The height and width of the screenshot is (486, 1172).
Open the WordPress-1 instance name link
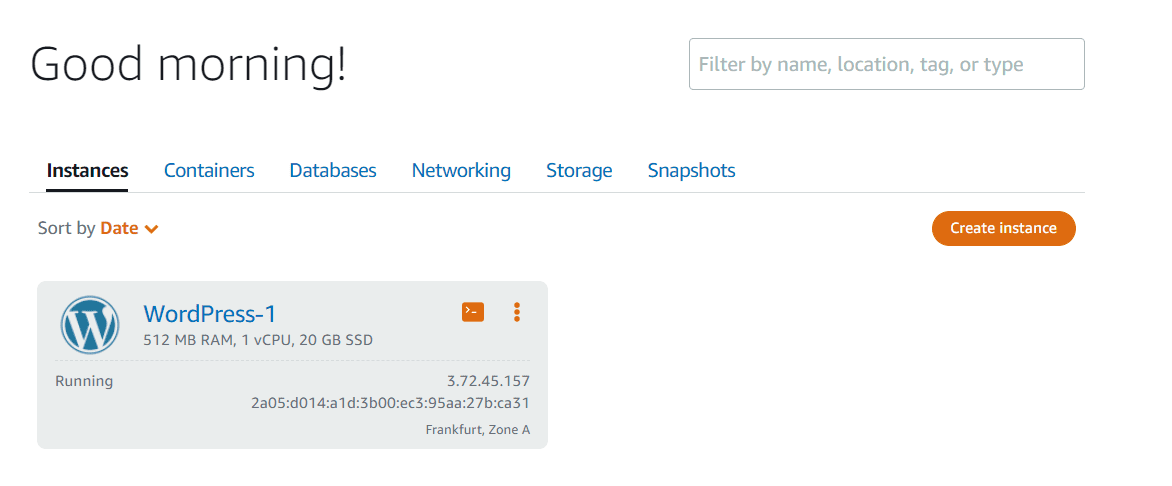(x=210, y=314)
